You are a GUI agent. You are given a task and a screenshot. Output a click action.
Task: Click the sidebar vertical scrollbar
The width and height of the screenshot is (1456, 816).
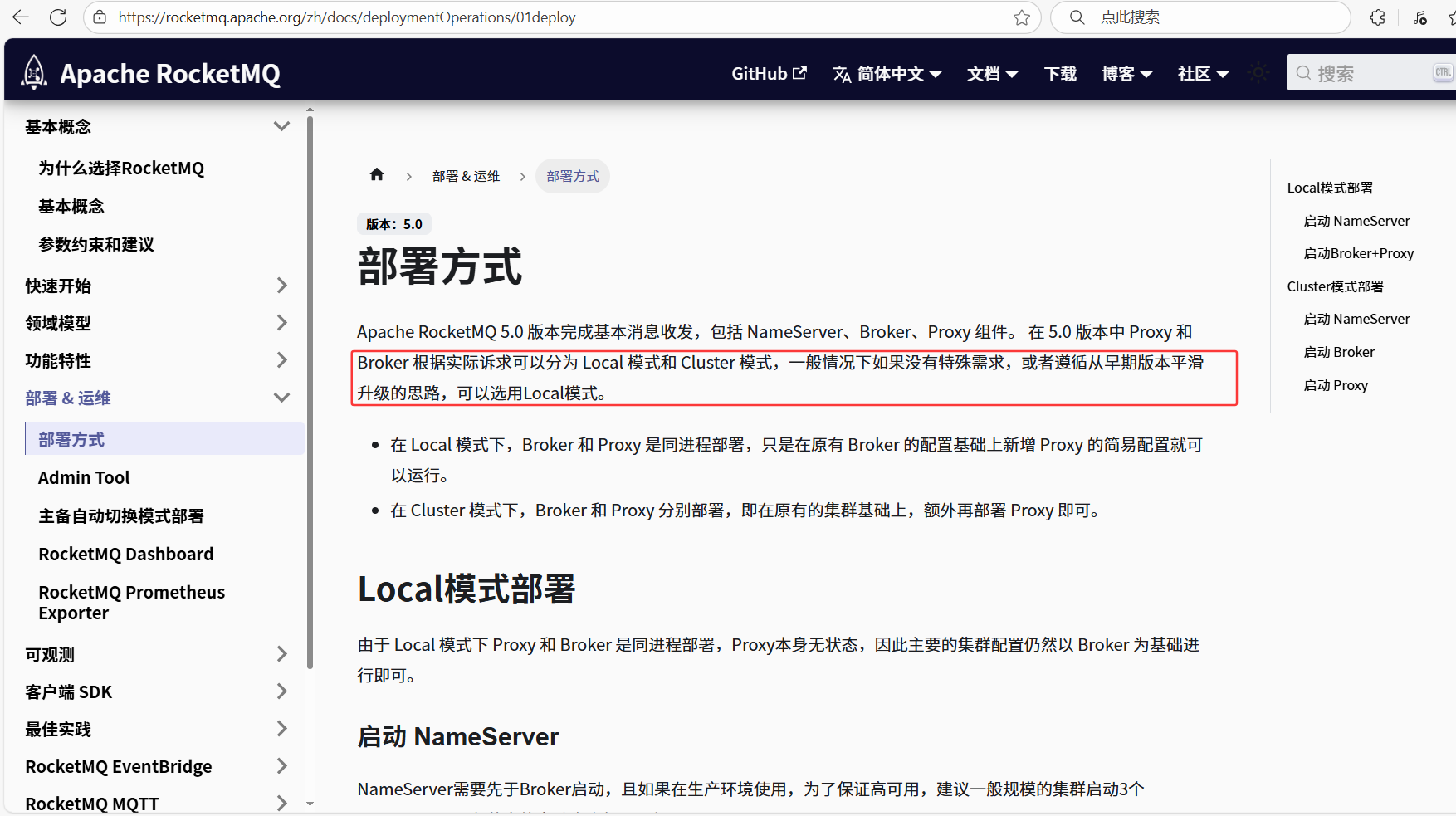(310, 390)
